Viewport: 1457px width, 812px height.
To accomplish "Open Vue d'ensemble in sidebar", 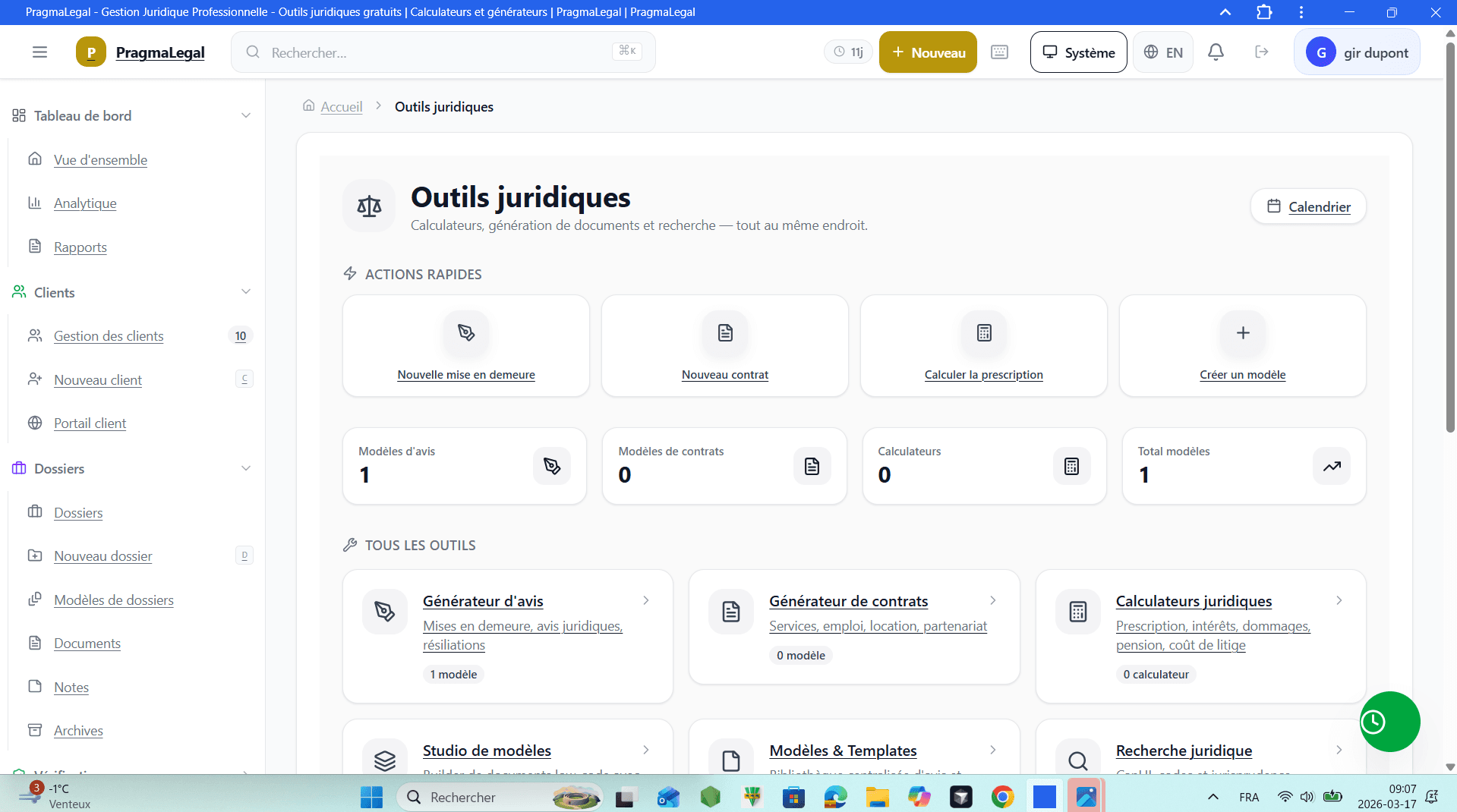I will click(100, 159).
